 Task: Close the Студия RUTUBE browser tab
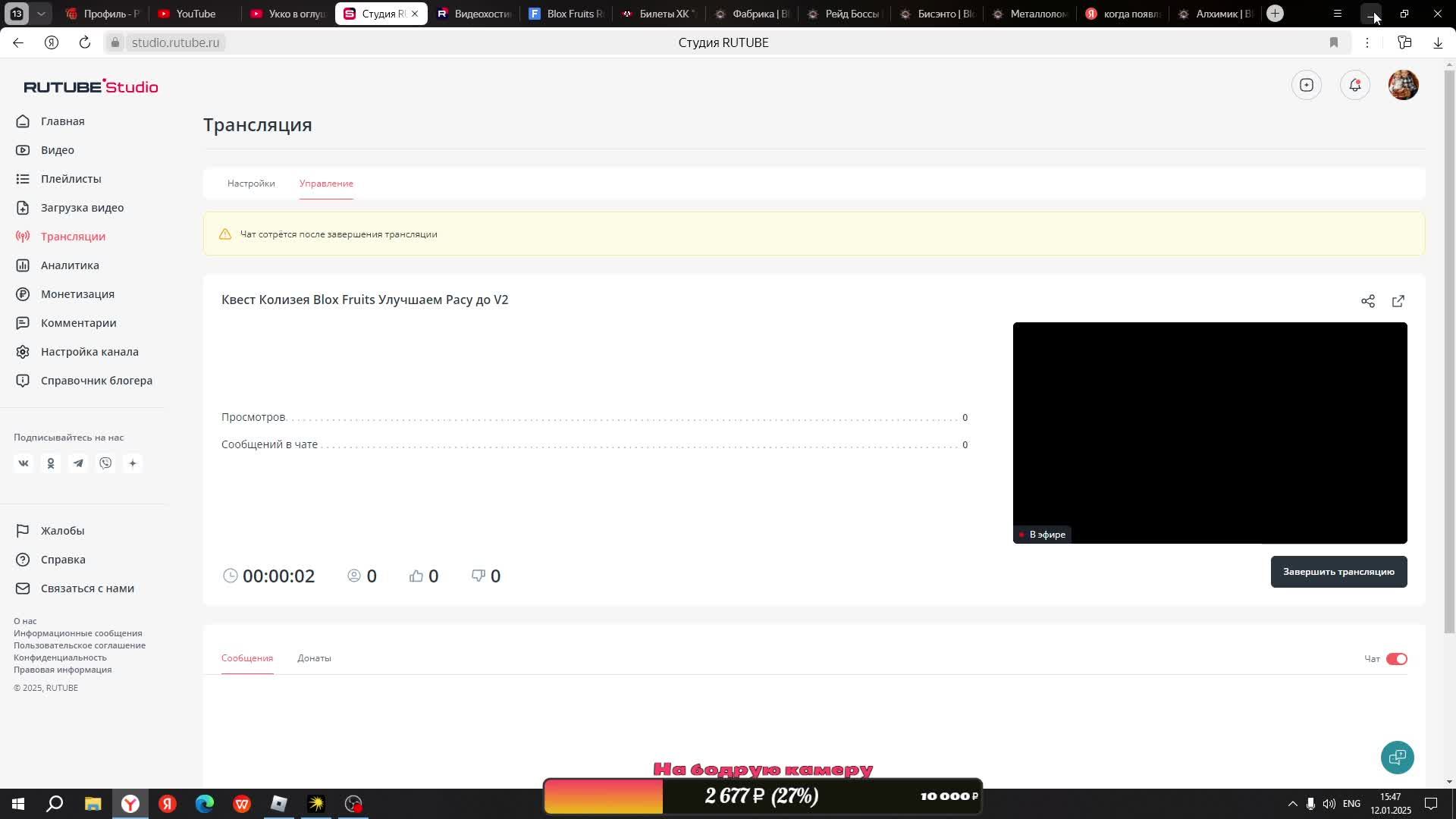415,14
